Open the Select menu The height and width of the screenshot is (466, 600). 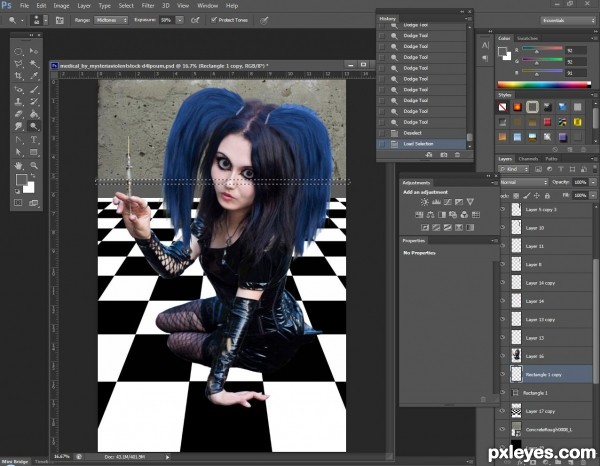click(126, 6)
